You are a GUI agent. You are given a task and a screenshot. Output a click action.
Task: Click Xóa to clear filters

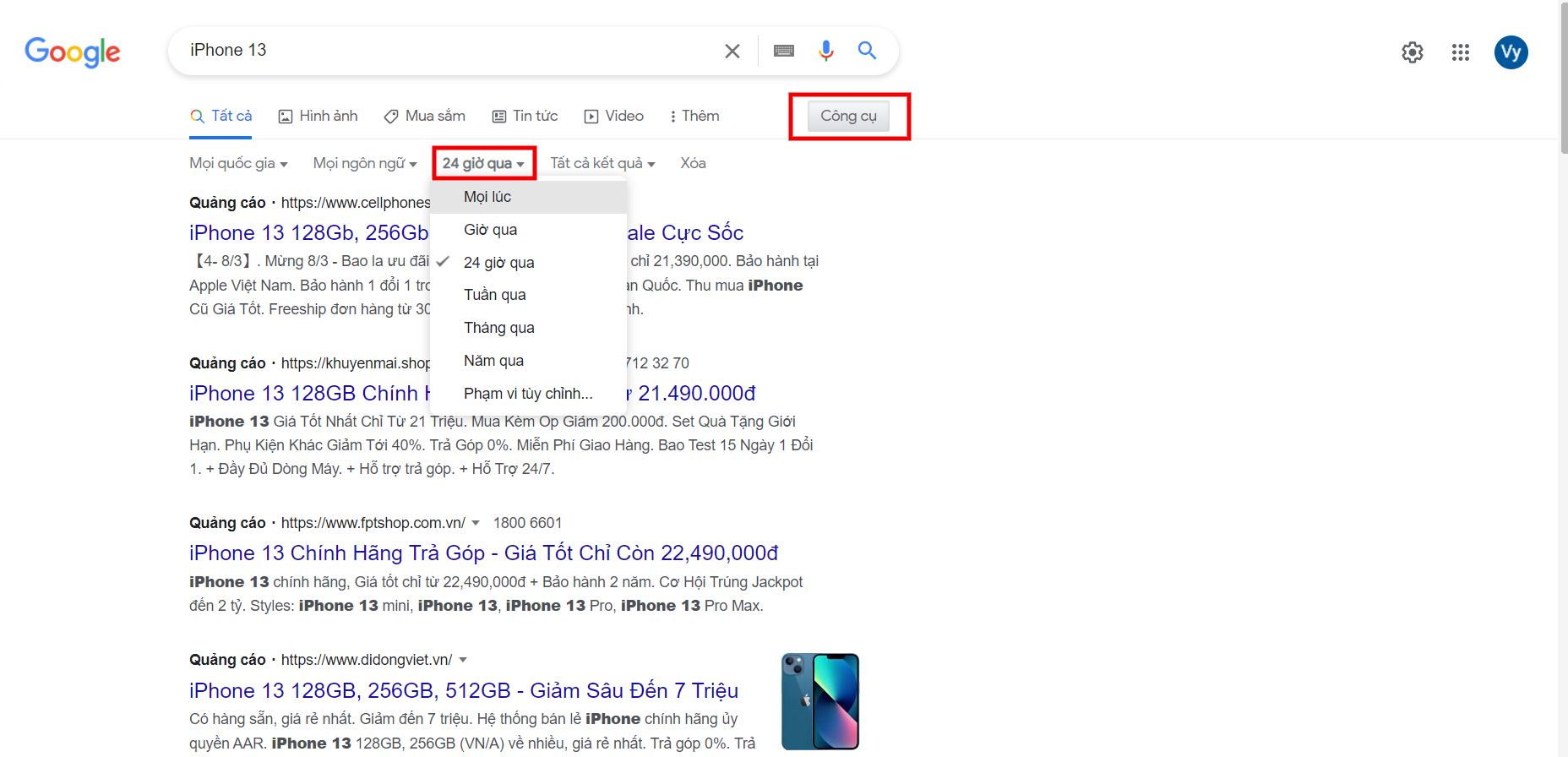694,163
